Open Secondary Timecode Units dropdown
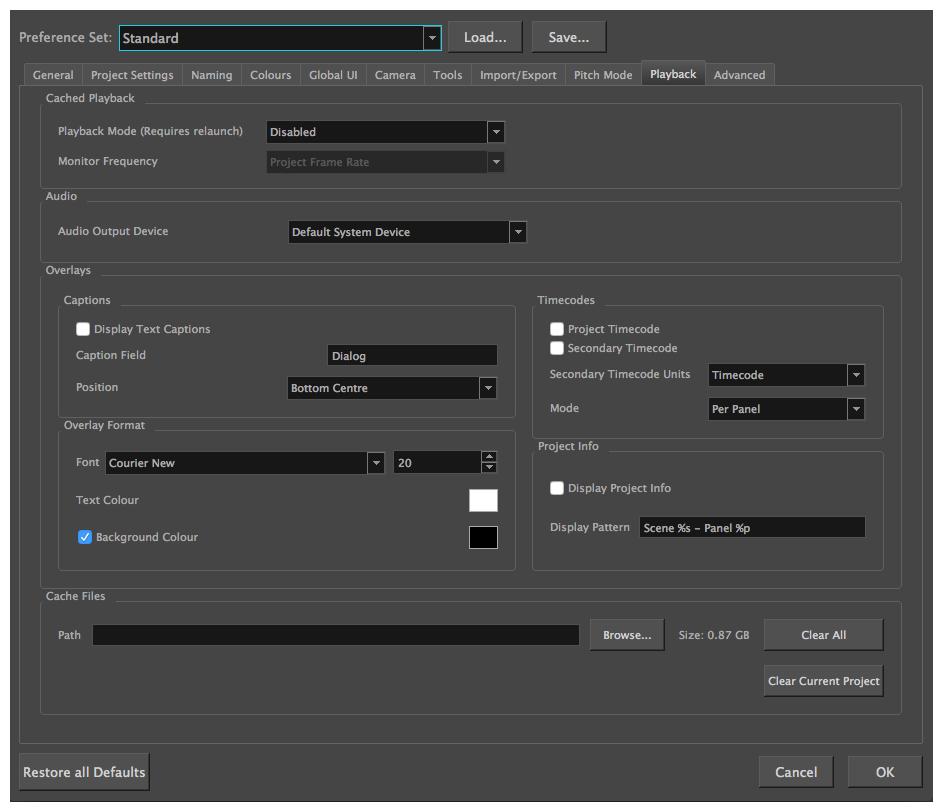Viewport: 943px width, 812px height. tap(786, 375)
